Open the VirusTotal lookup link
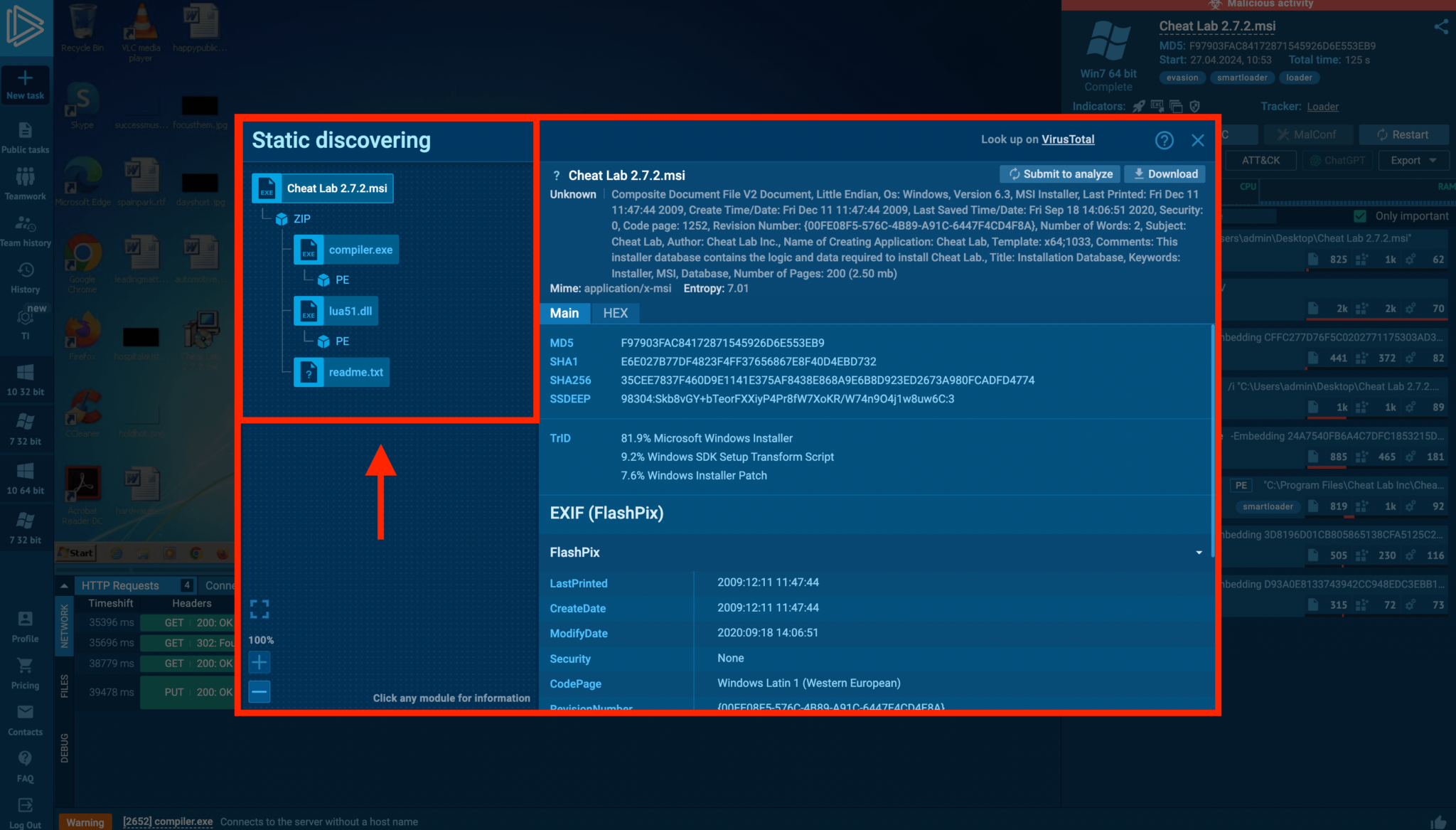1456x830 pixels. point(1068,139)
